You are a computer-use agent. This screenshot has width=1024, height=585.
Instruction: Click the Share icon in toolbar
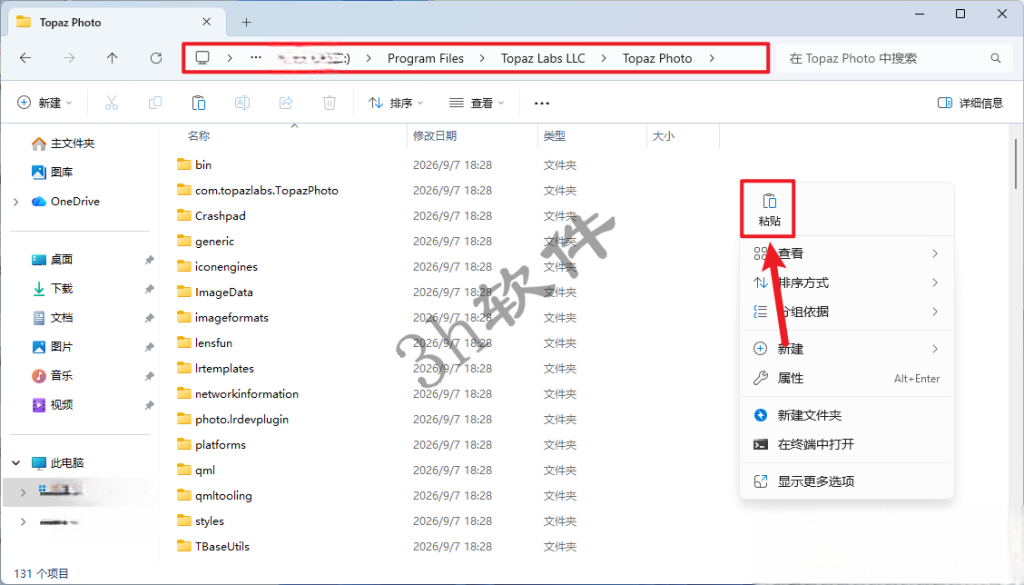(286, 103)
